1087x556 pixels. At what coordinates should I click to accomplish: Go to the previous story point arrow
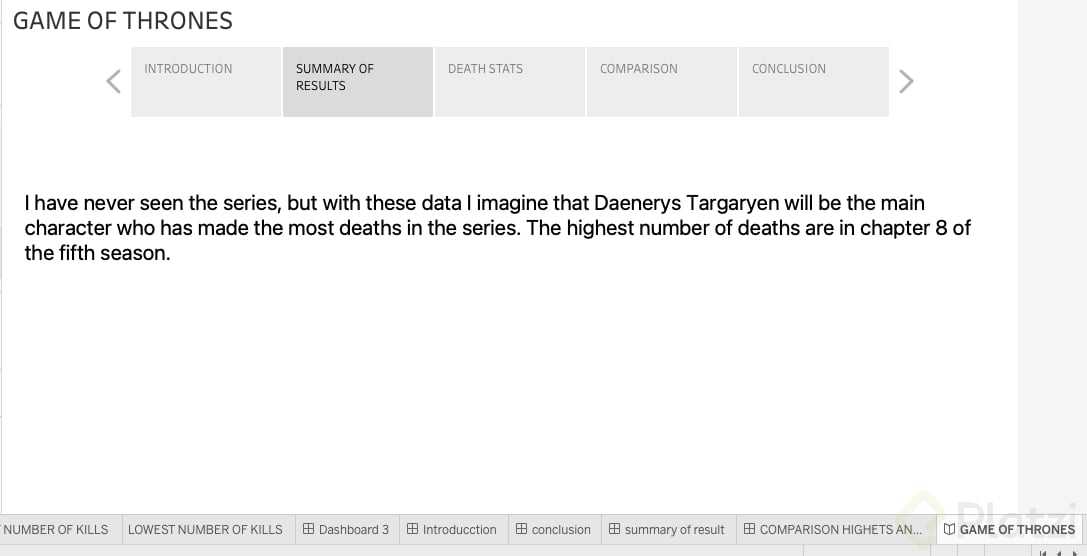114,82
